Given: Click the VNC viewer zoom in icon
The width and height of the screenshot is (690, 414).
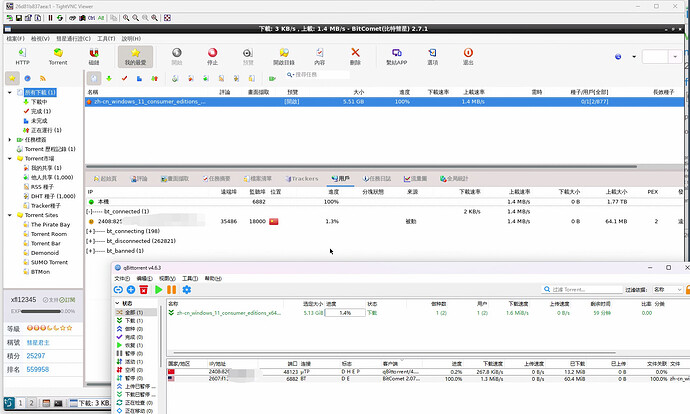Looking at the screenshot, I should pos(126,18).
